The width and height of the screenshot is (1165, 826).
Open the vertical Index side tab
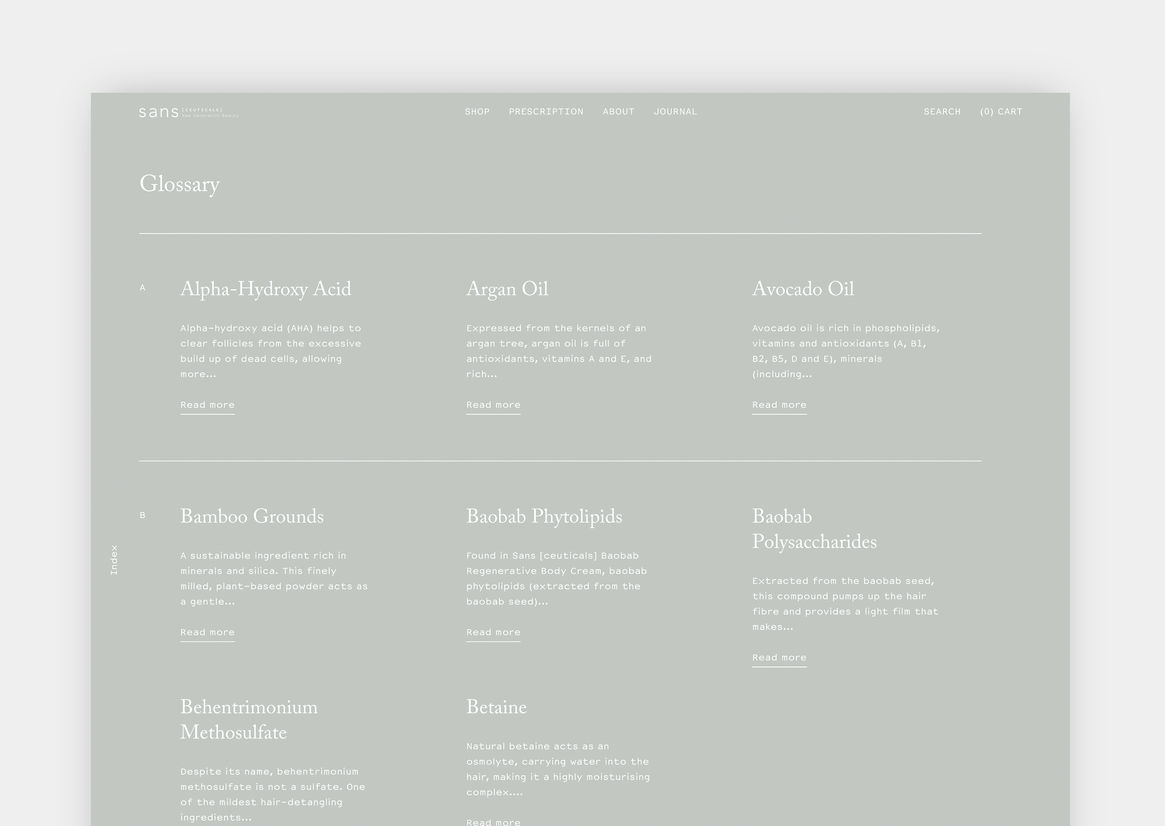114,560
